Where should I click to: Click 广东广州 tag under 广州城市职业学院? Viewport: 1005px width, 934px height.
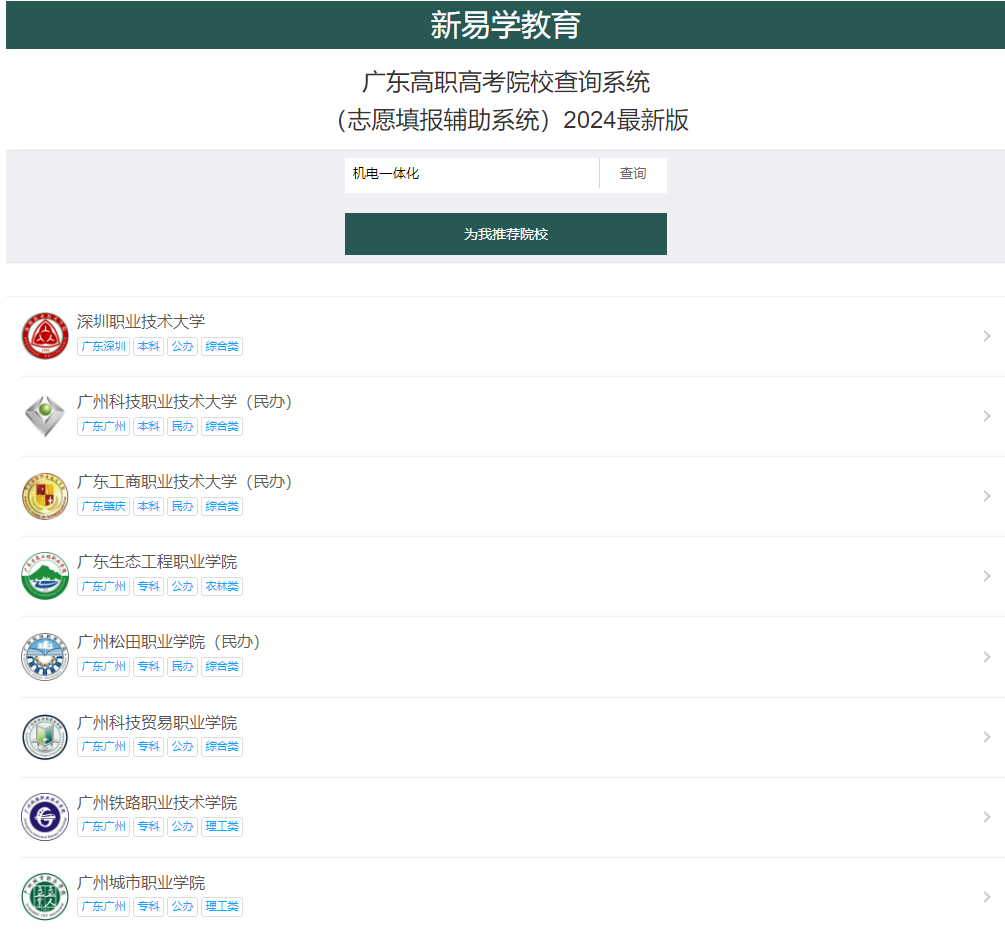tap(104, 907)
